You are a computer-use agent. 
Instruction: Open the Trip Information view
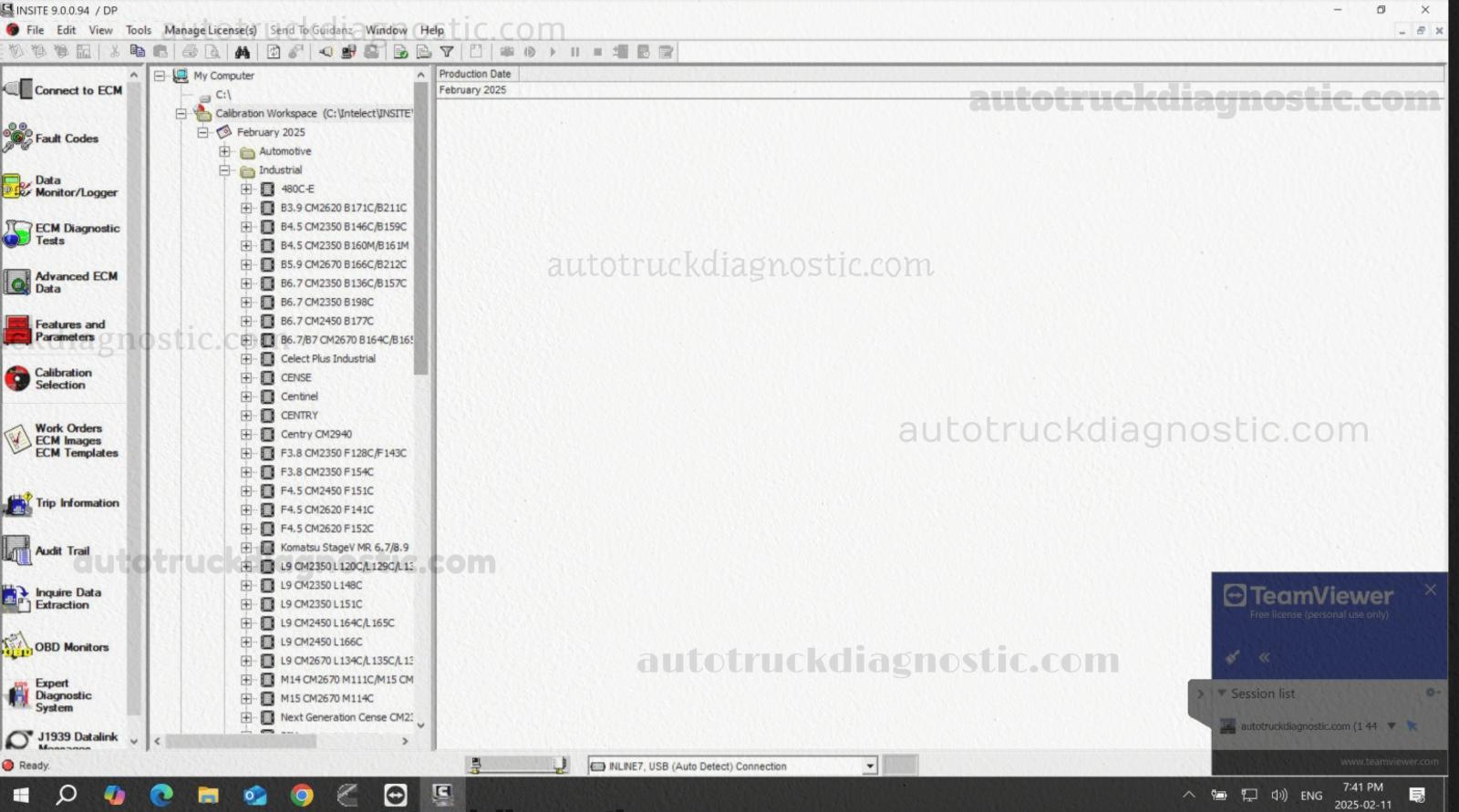[x=62, y=503]
